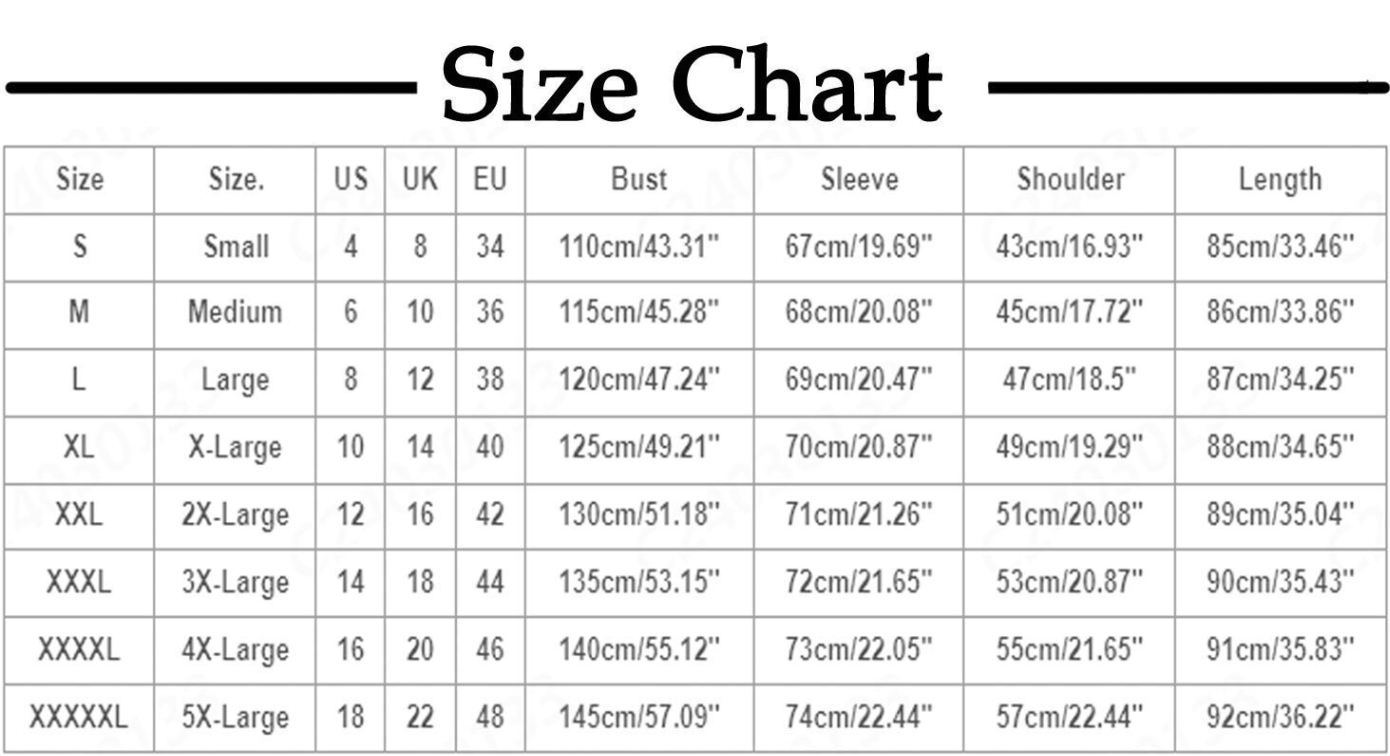This screenshot has height=756, width=1390.
Task: Click bust value 110cm/43.31"
Action: coord(639,246)
